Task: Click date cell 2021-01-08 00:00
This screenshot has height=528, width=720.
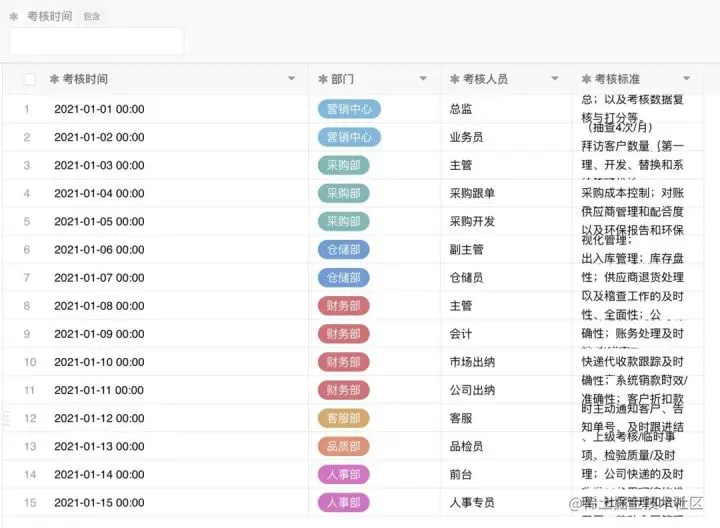Action: 99,306
